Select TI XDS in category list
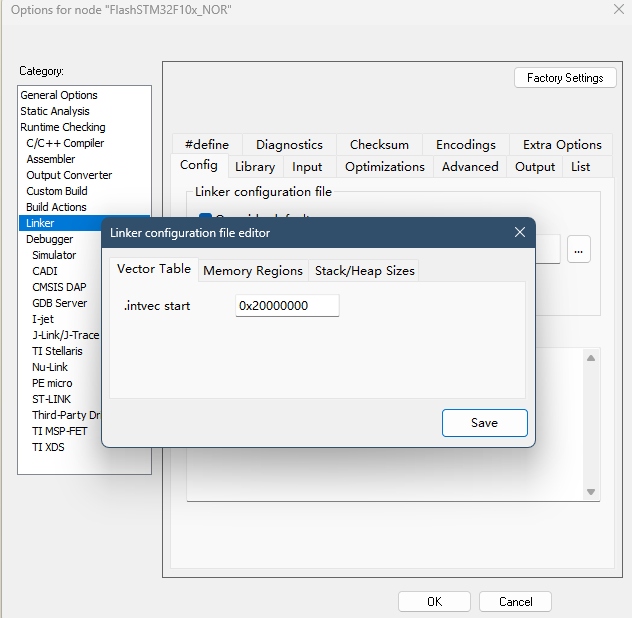 coord(48,447)
